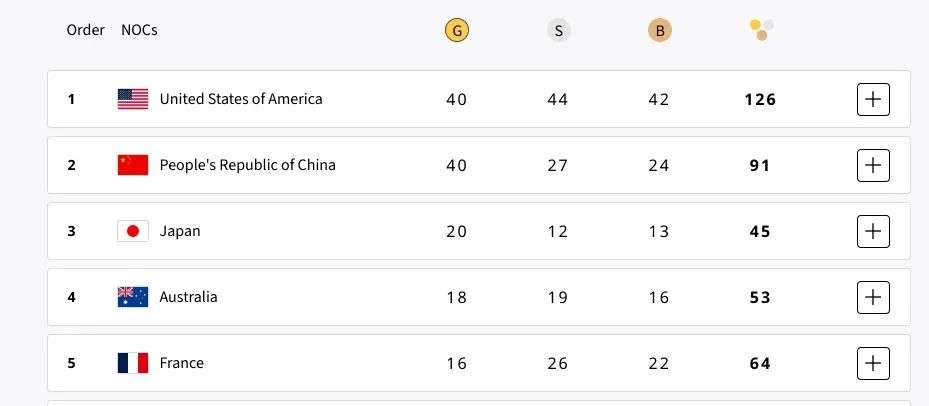Sort by the Order column header

point(86,30)
